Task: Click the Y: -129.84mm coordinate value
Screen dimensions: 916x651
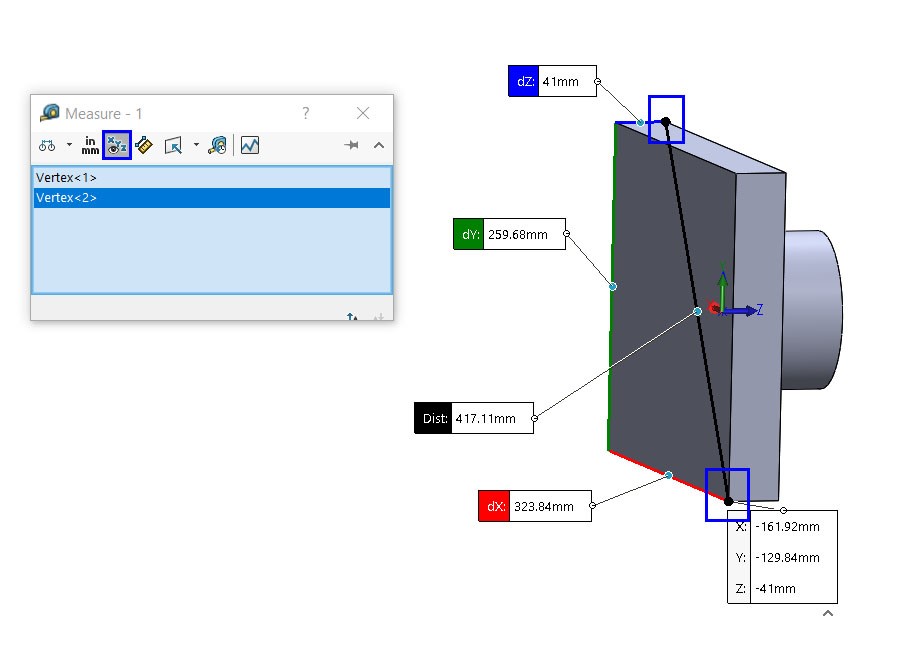Action: pos(787,557)
